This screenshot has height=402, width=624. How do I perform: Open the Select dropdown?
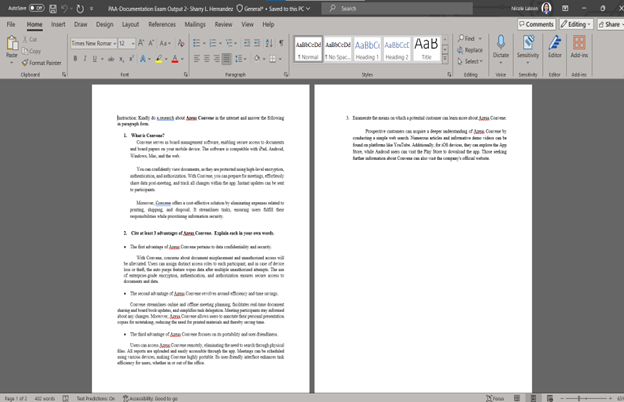(x=470, y=61)
